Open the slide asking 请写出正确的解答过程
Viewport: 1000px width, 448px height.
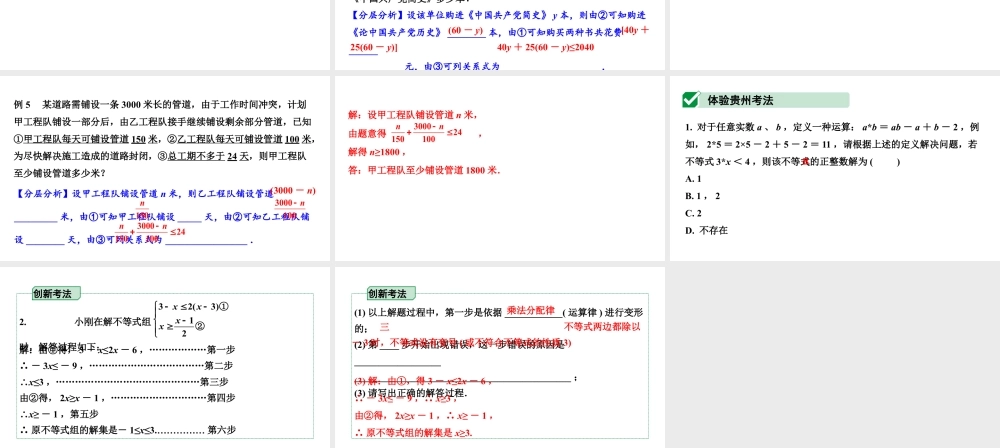coord(500,357)
